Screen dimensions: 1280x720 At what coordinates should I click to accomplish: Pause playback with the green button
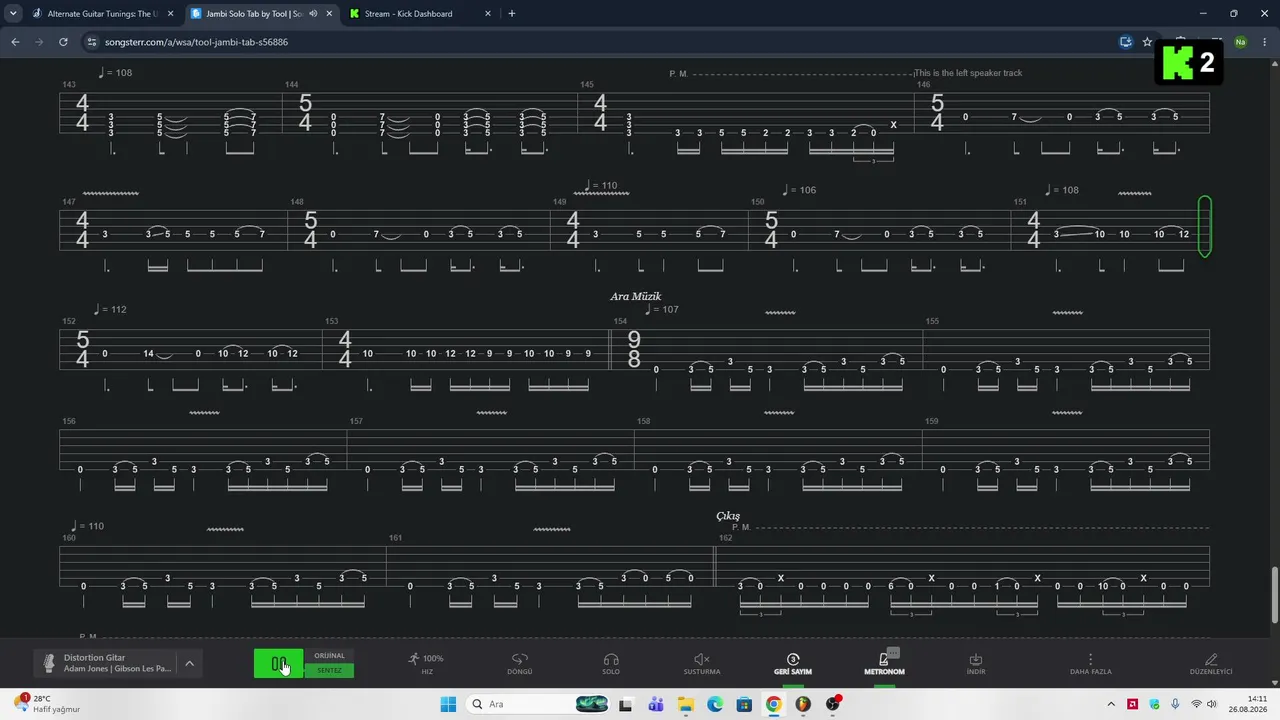point(278,664)
